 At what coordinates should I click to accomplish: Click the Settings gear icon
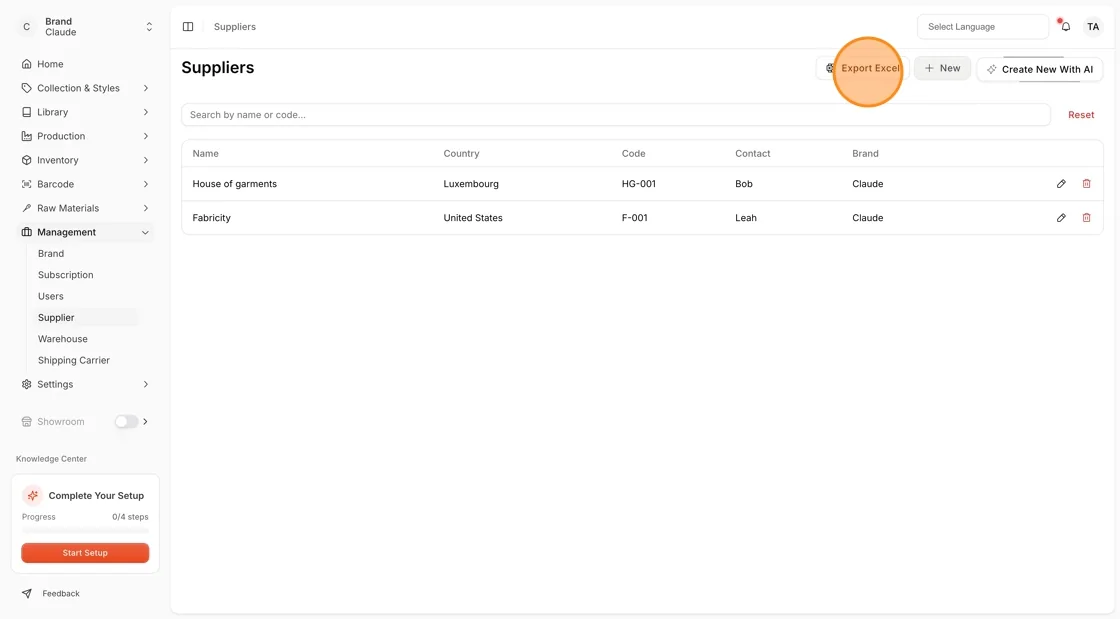[x=26, y=384]
